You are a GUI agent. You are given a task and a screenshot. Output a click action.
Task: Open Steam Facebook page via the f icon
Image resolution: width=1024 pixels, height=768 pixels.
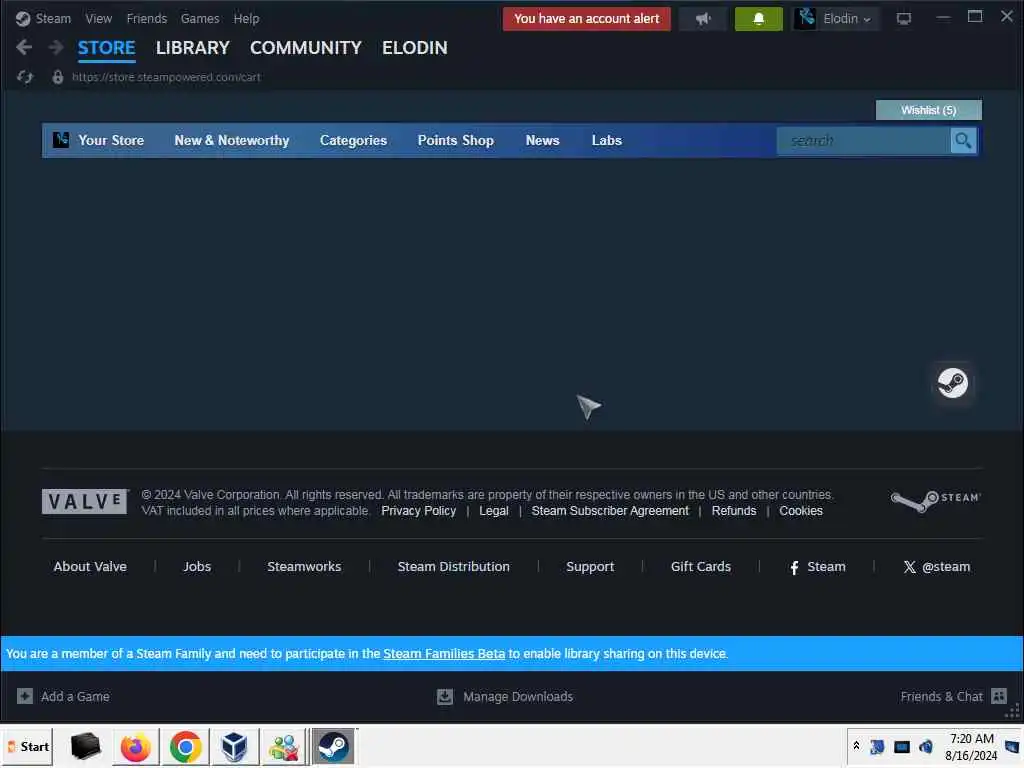click(x=794, y=568)
